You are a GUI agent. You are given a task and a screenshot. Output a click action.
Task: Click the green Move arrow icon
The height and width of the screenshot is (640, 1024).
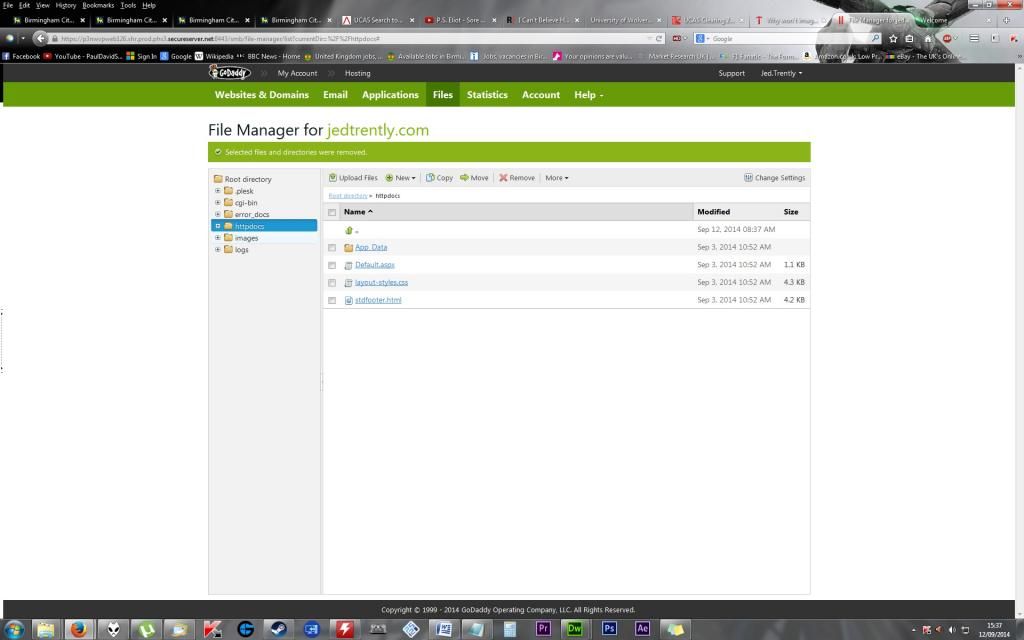pyautogui.click(x=464, y=178)
